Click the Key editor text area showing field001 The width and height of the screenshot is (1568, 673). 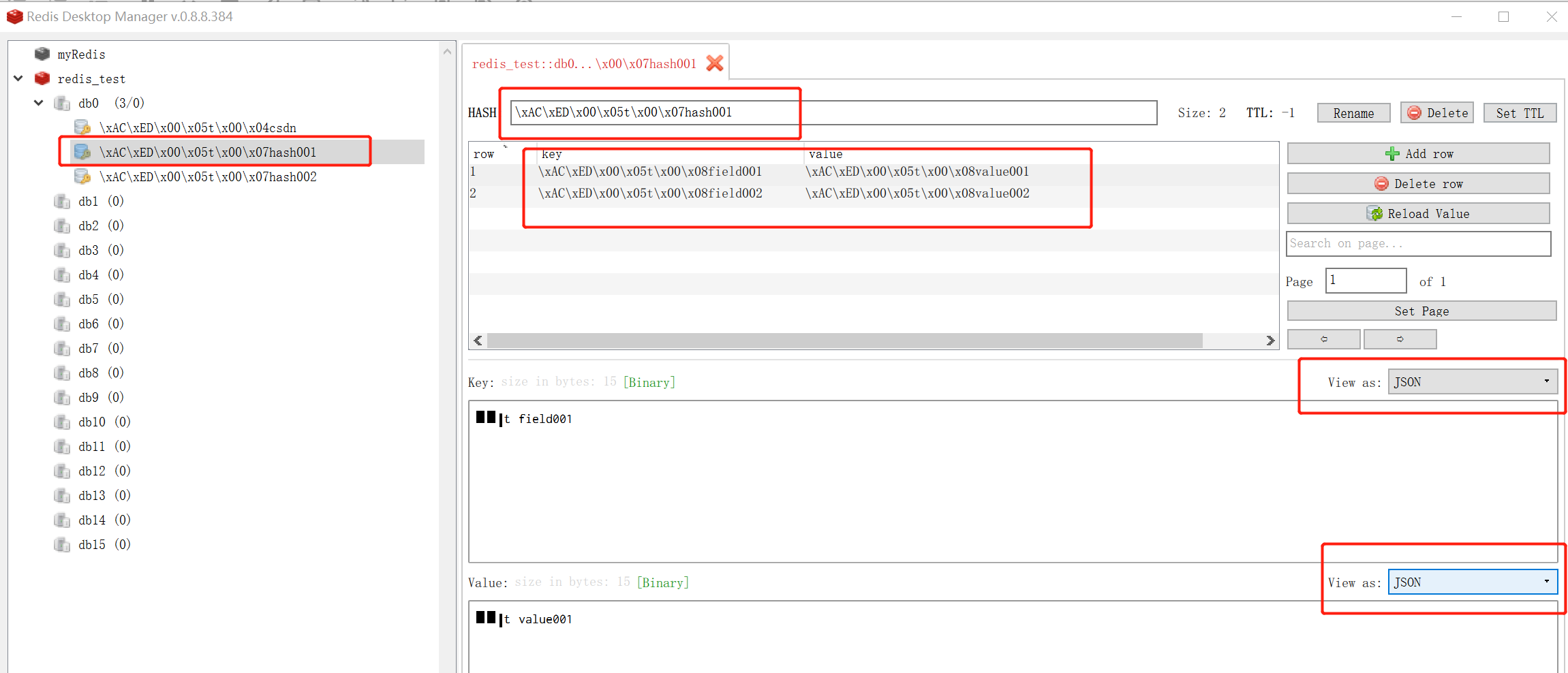coord(1013,481)
